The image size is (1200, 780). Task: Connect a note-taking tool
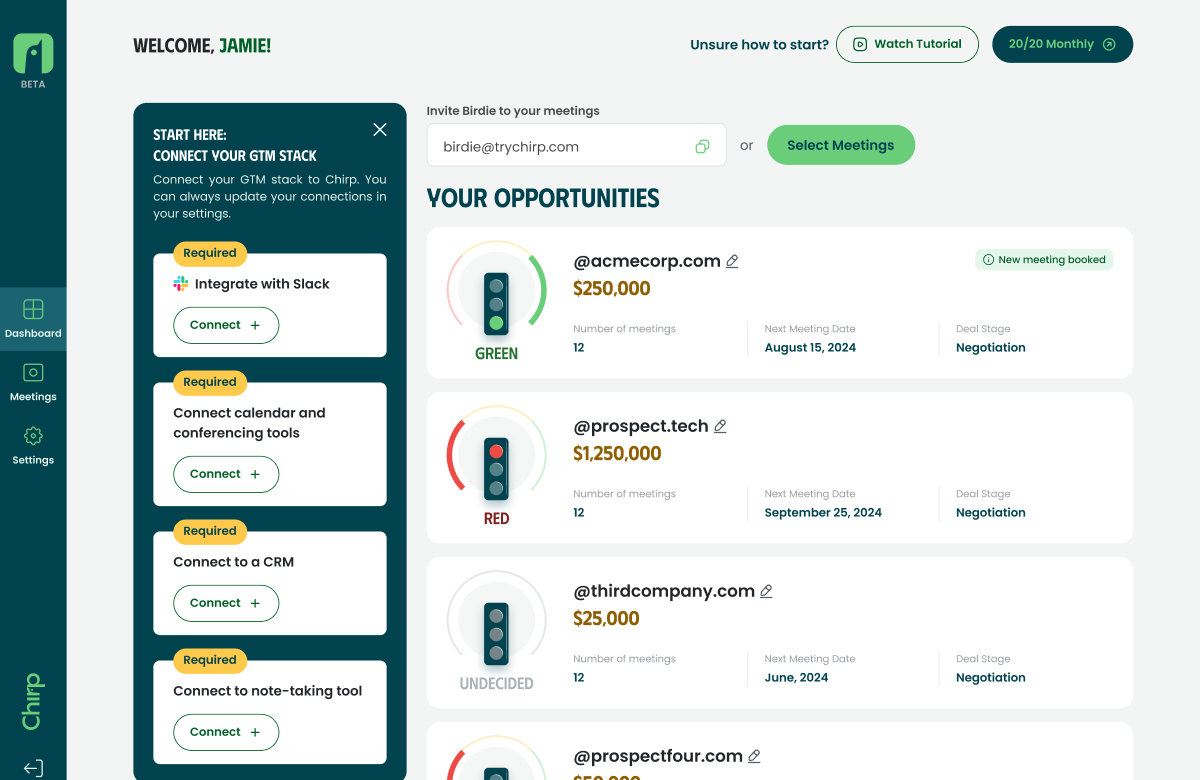click(226, 732)
